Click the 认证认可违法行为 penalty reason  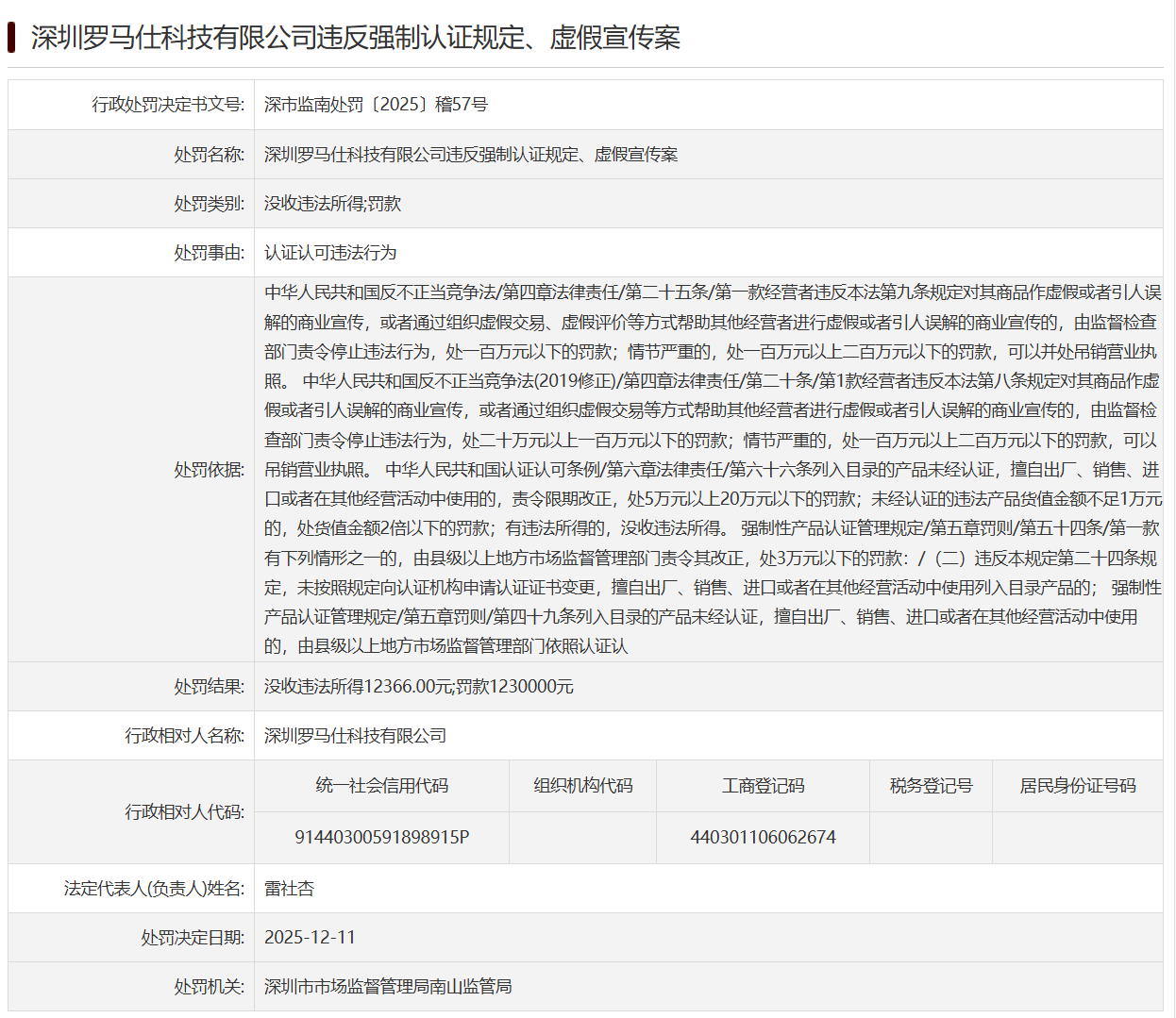pos(330,253)
